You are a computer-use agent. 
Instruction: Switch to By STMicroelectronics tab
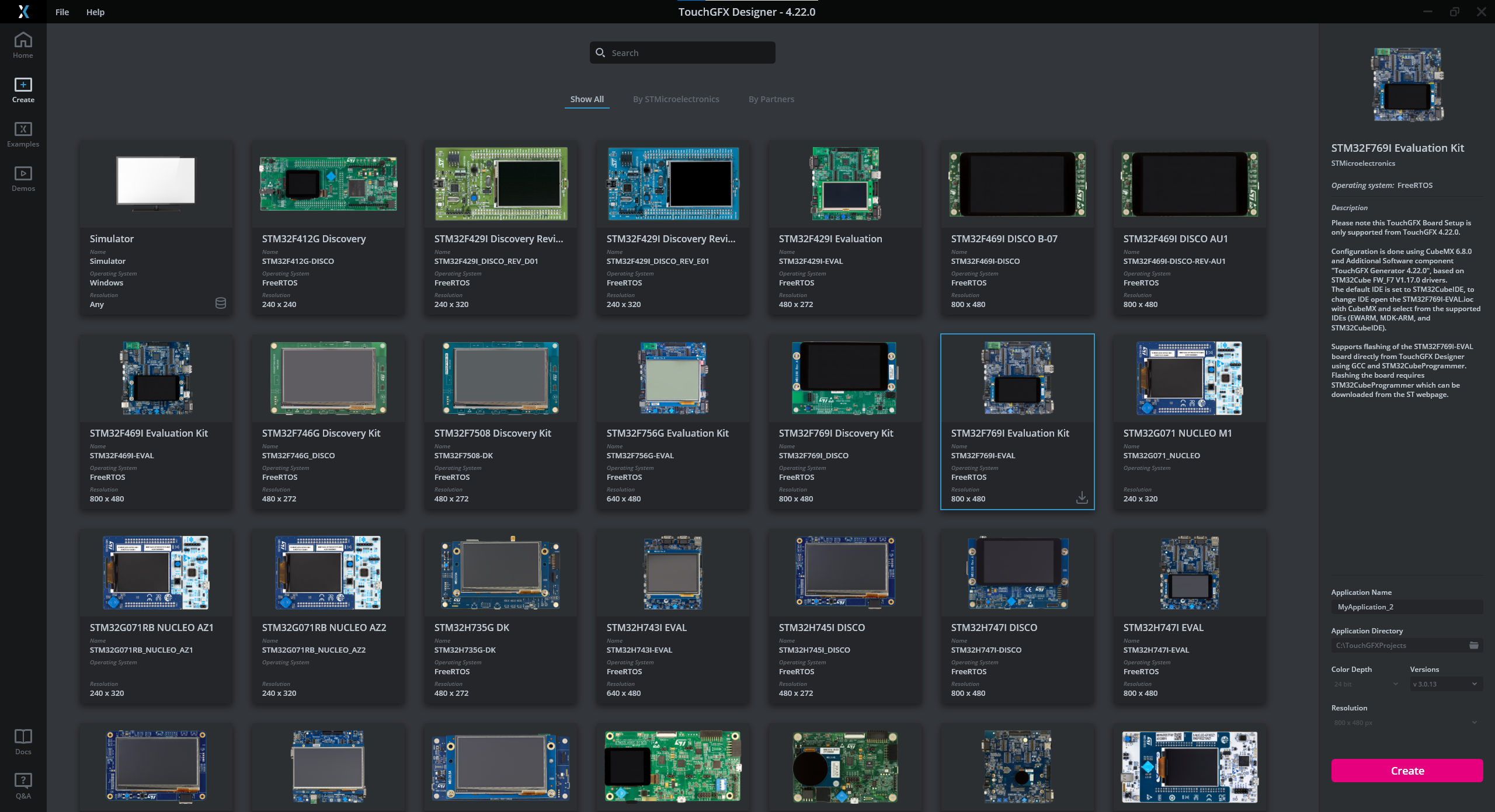pos(676,99)
